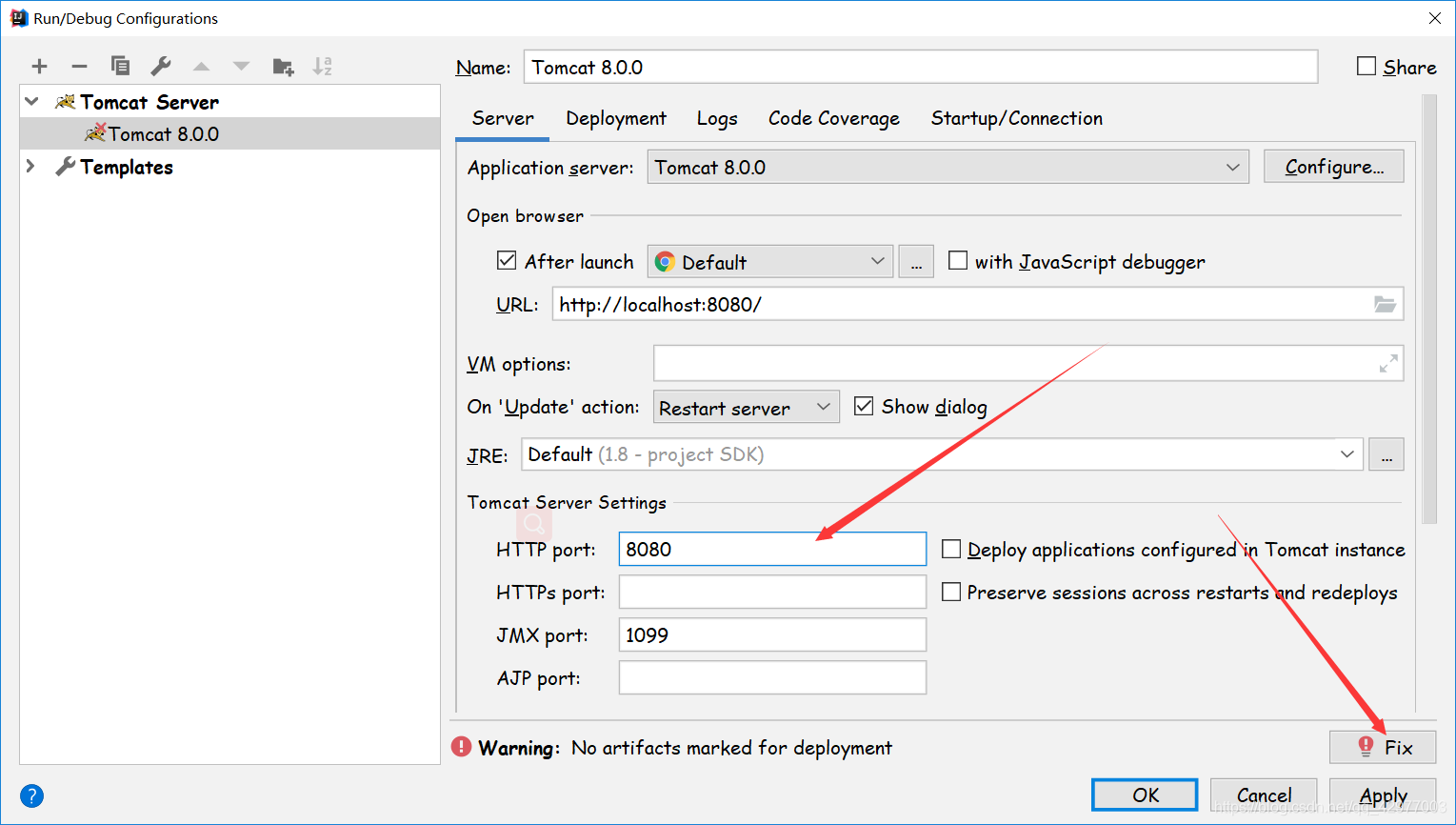Switch to the Code Coverage tab
Viewport: 1456px width, 825px height.
(834, 118)
